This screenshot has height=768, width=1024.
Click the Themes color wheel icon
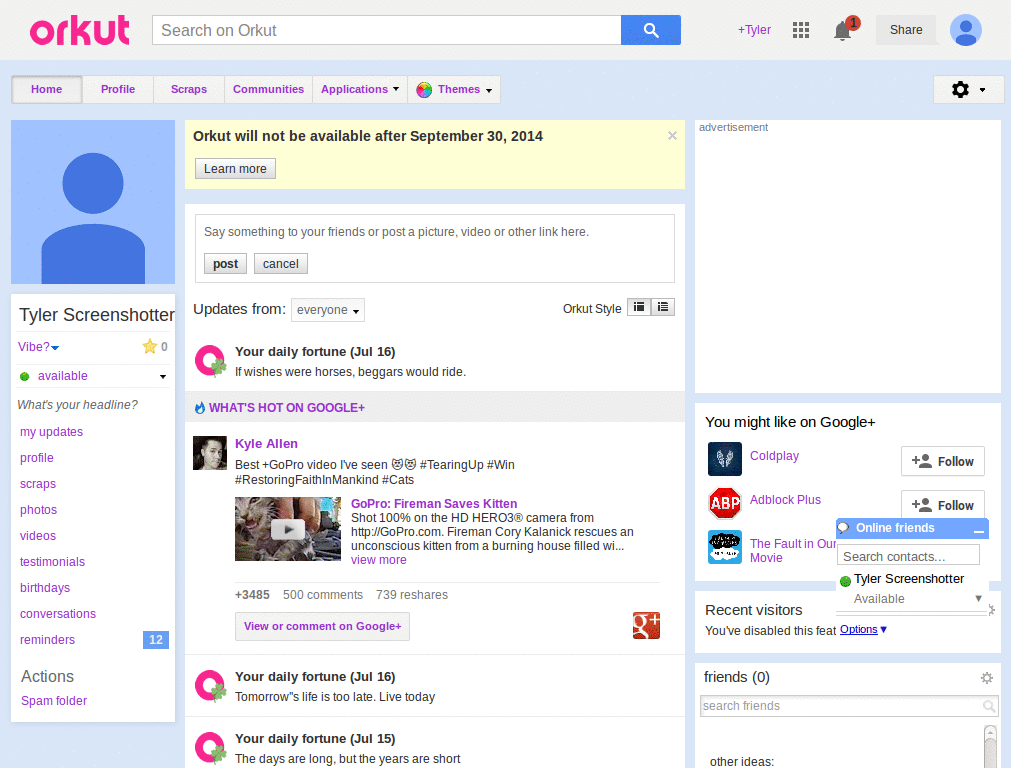(x=424, y=89)
